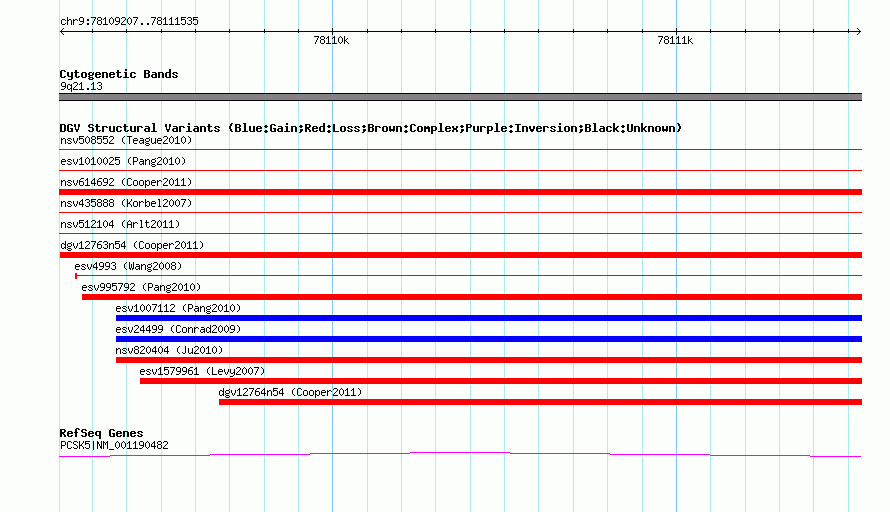The width and height of the screenshot is (890, 512).
Task: Click the dgv12764n54 (Cooper2011) label
Action: tap(290, 392)
